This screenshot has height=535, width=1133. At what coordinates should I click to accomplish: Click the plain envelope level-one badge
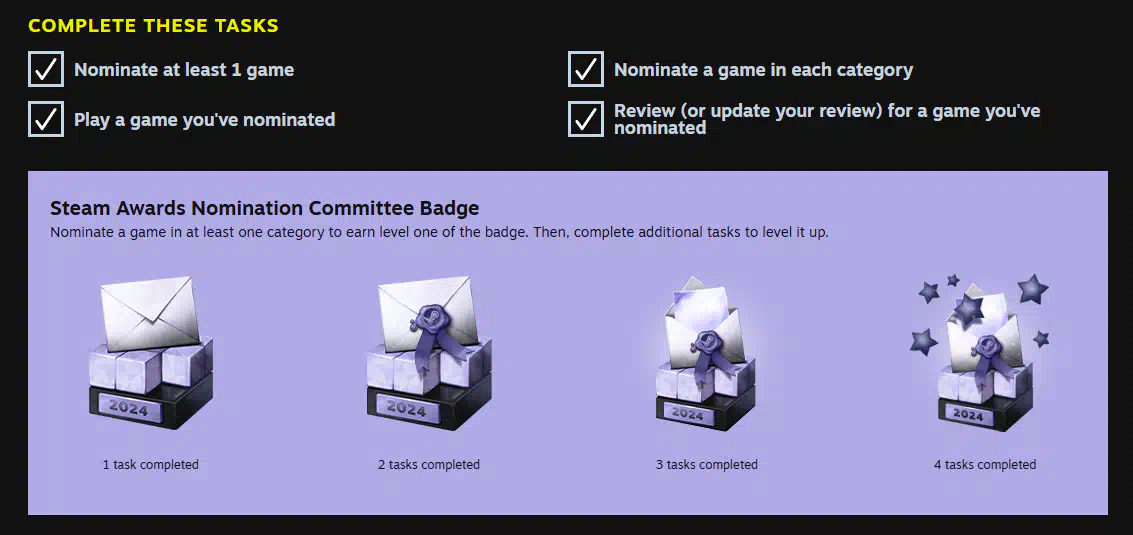pyautogui.click(x=151, y=353)
